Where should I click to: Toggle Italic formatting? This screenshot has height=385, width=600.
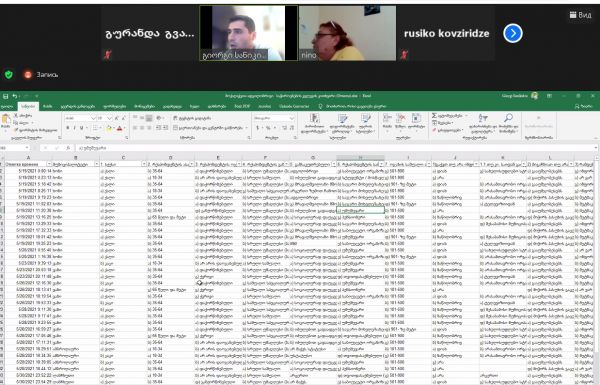tap(74, 128)
